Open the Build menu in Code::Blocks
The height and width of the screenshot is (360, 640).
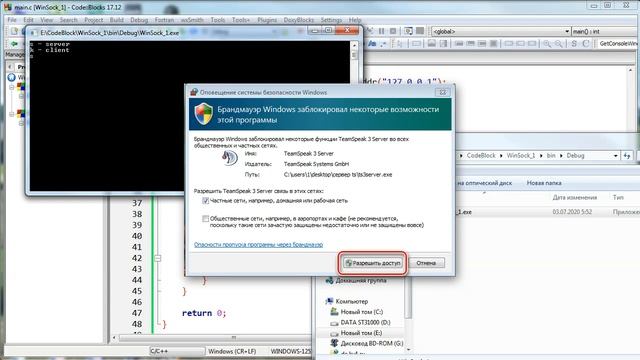coord(116,20)
